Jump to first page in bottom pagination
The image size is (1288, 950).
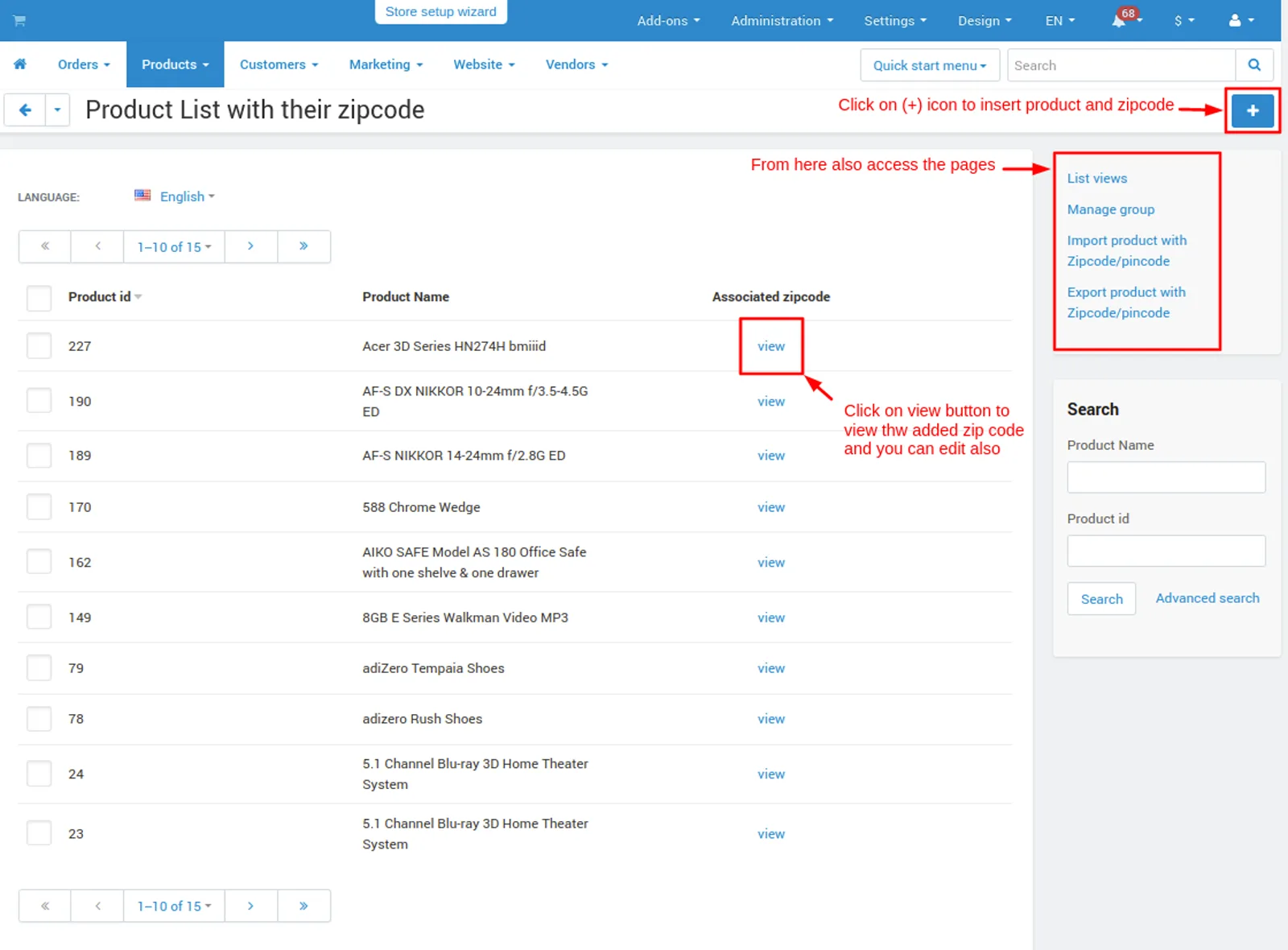click(x=45, y=906)
